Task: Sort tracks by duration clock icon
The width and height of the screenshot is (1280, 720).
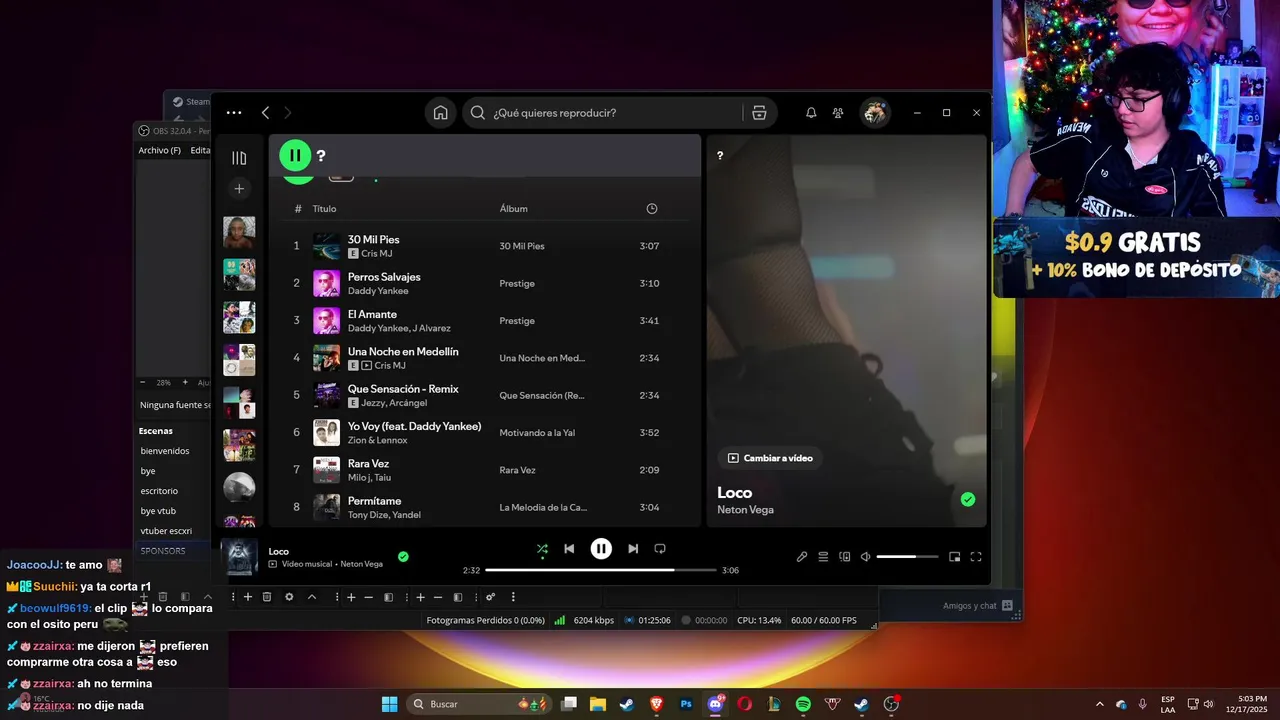Action: pos(652,209)
